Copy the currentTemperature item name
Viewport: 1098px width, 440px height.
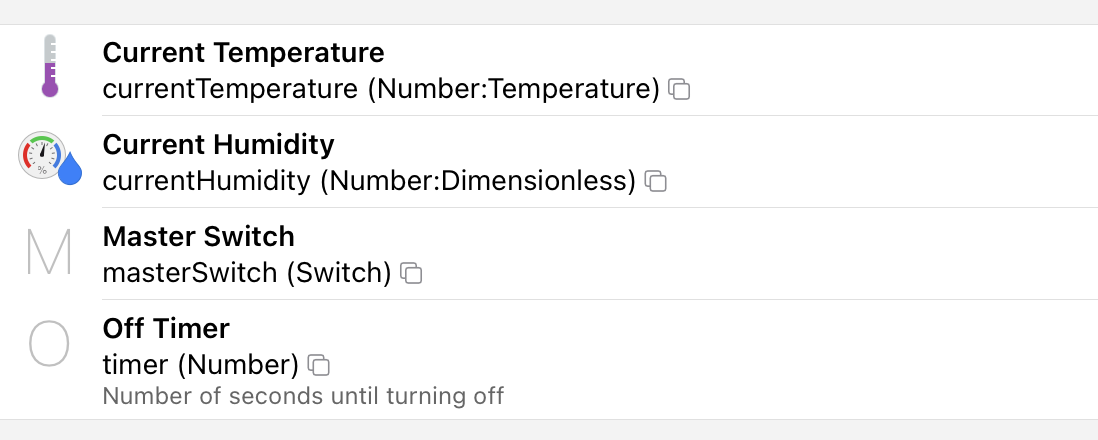tap(679, 89)
